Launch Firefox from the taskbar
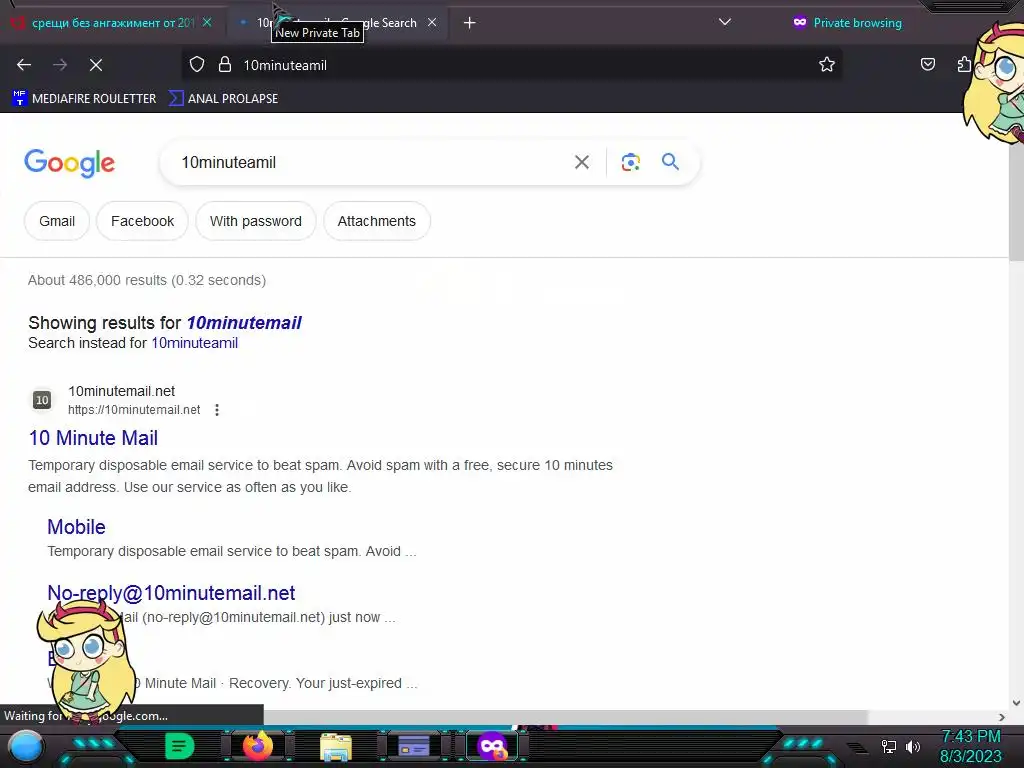Screen dimensions: 1024x768 pos(257,746)
